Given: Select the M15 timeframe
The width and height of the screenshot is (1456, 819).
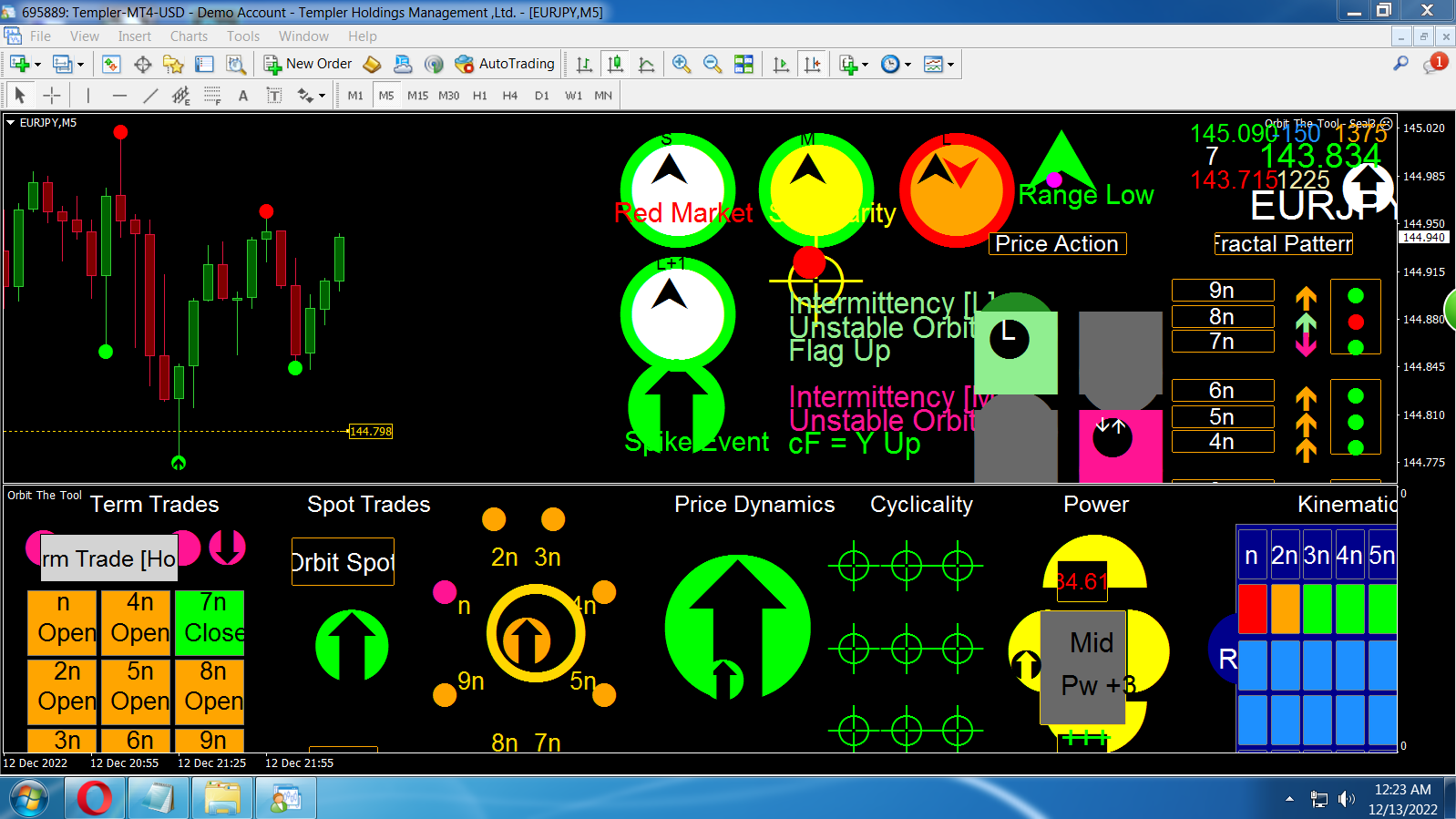Looking at the screenshot, I should tap(418, 95).
